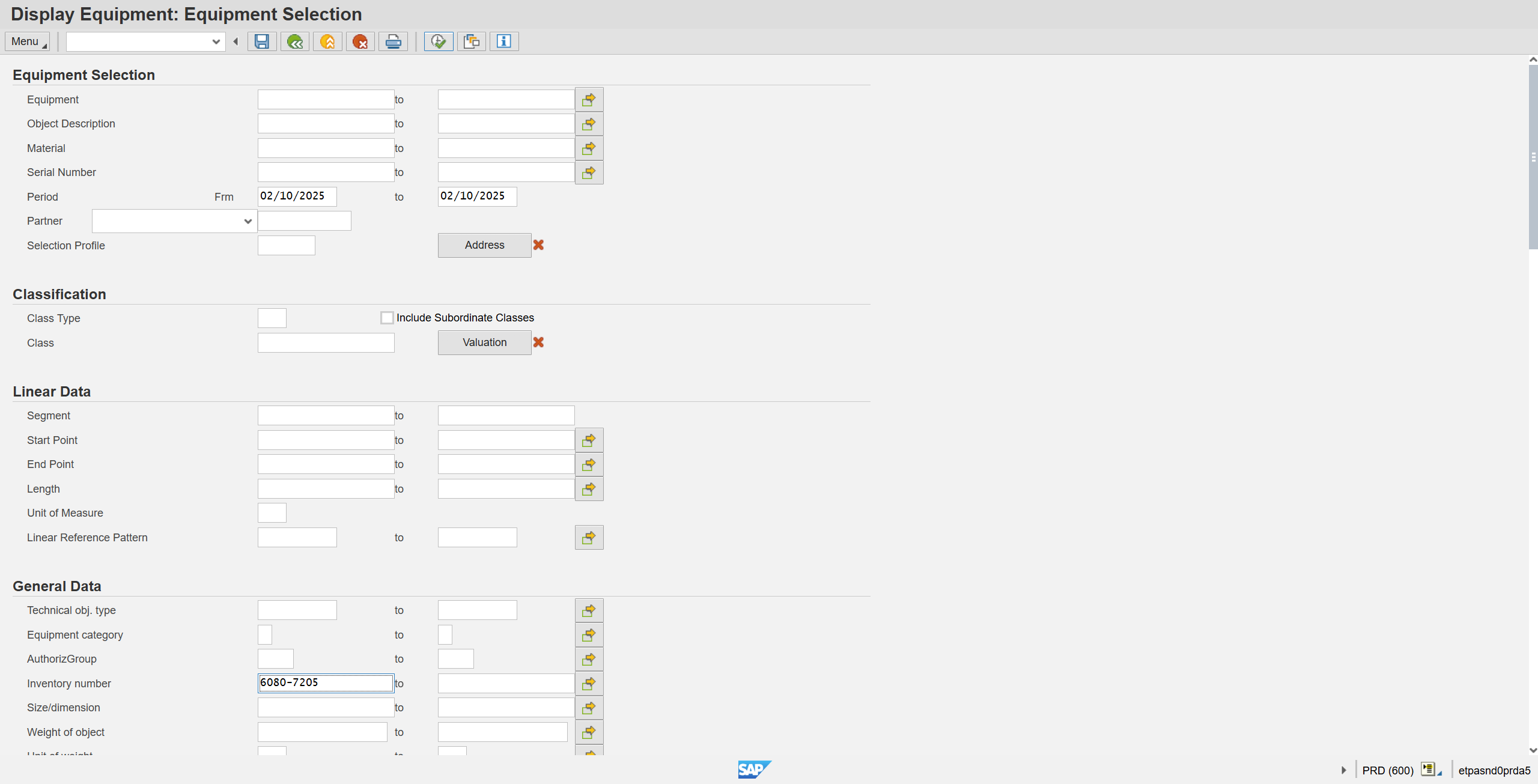1538x784 pixels.
Task: Click the Unit of Measure field
Action: (x=272, y=513)
